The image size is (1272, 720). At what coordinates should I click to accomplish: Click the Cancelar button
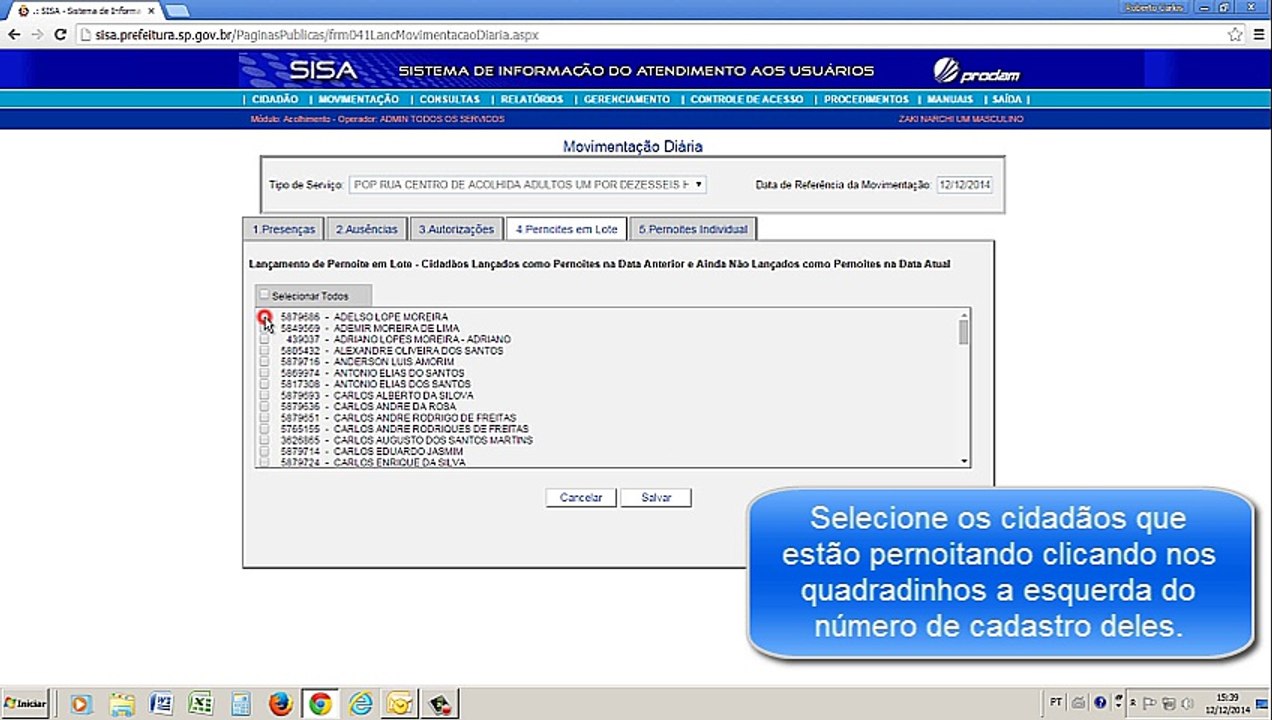[x=581, y=497]
